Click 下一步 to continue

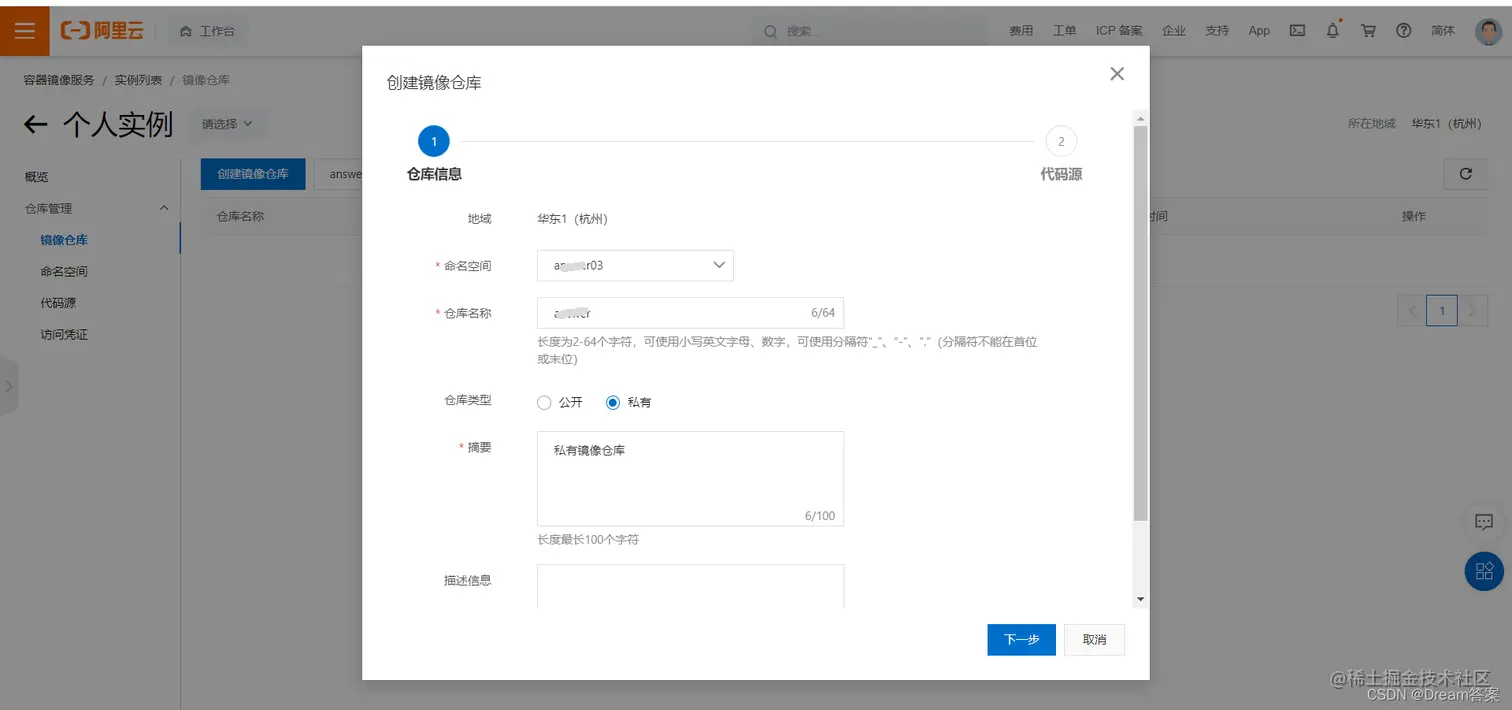pos(1021,640)
